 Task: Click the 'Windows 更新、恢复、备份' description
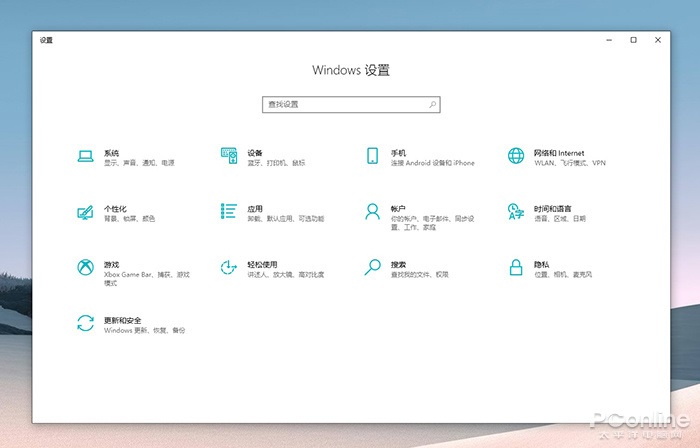[x=145, y=330]
